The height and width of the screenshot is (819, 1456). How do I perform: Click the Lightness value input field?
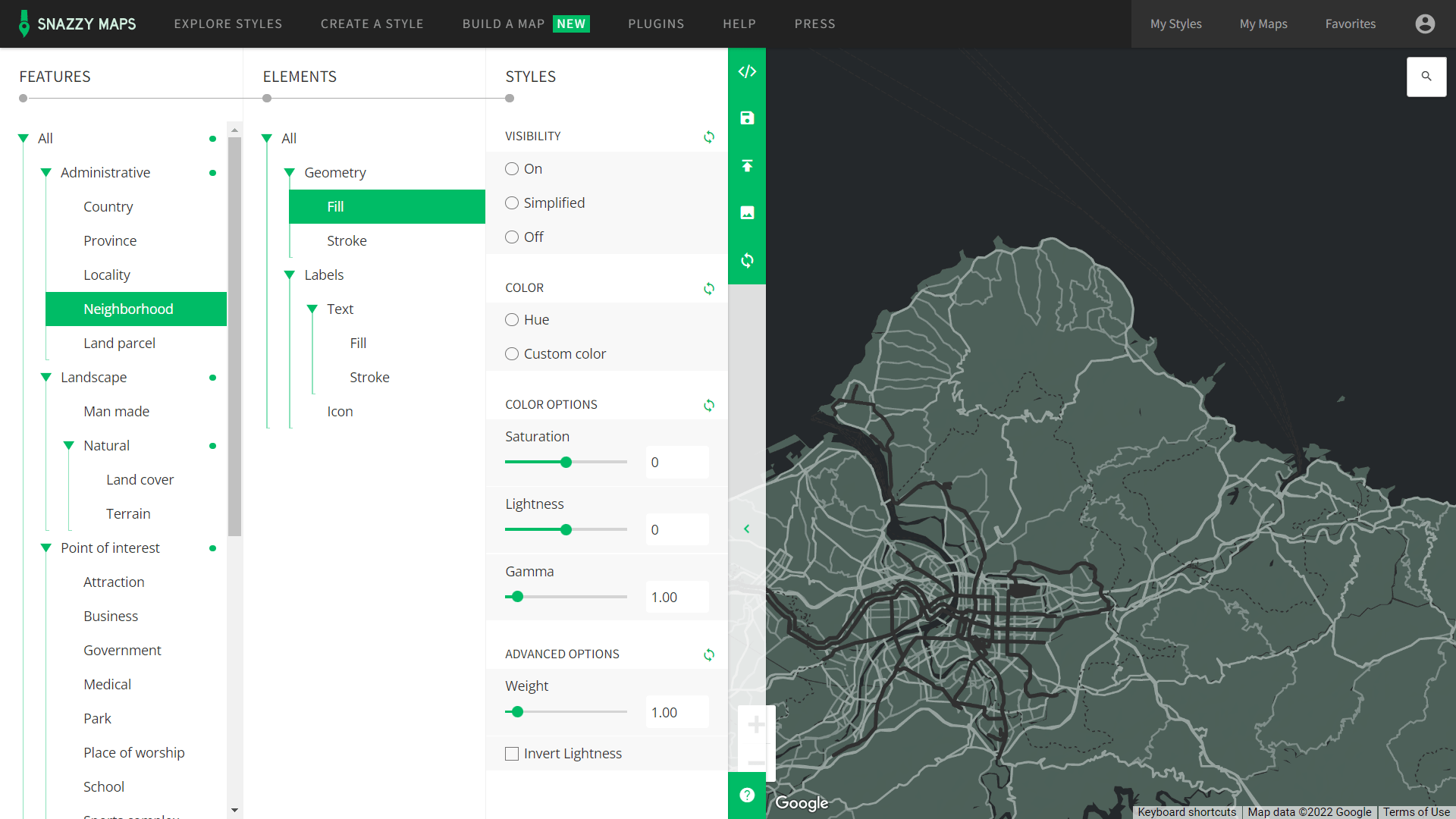677,529
